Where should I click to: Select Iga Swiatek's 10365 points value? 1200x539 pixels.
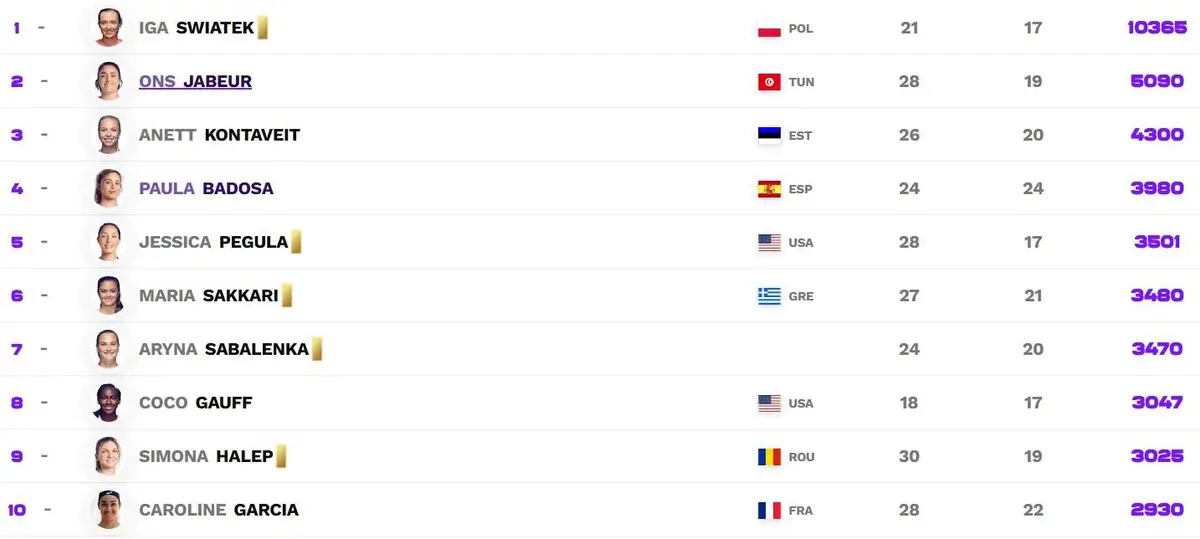[x=1157, y=28]
